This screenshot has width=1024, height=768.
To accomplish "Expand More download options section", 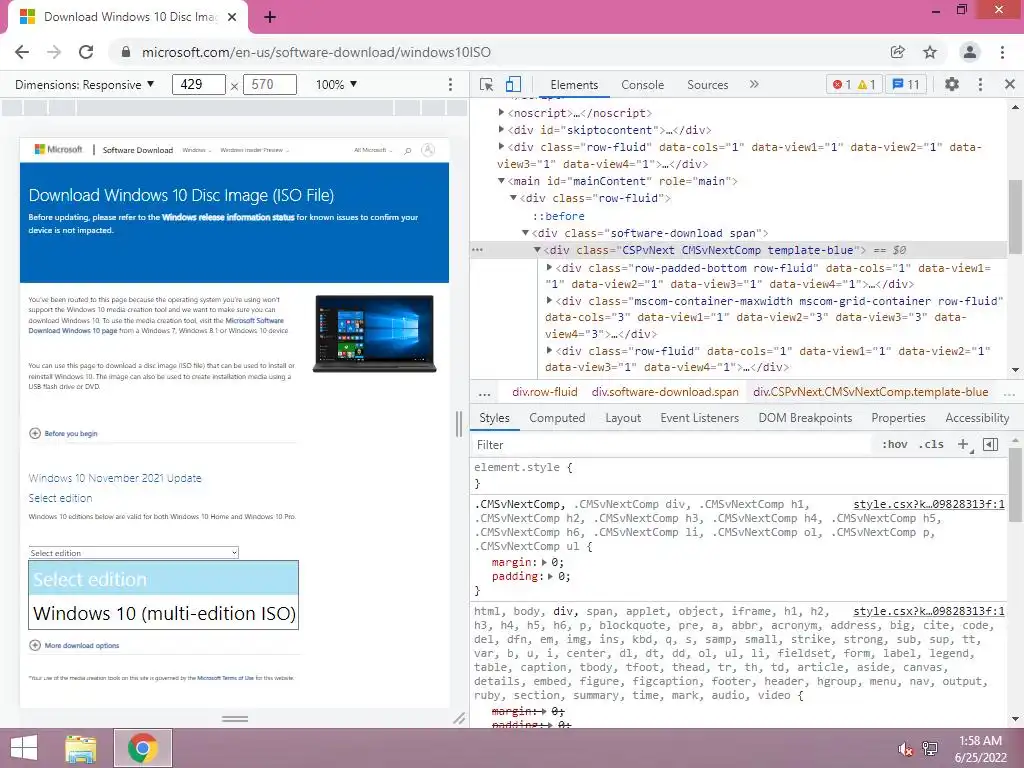I will pos(74,645).
